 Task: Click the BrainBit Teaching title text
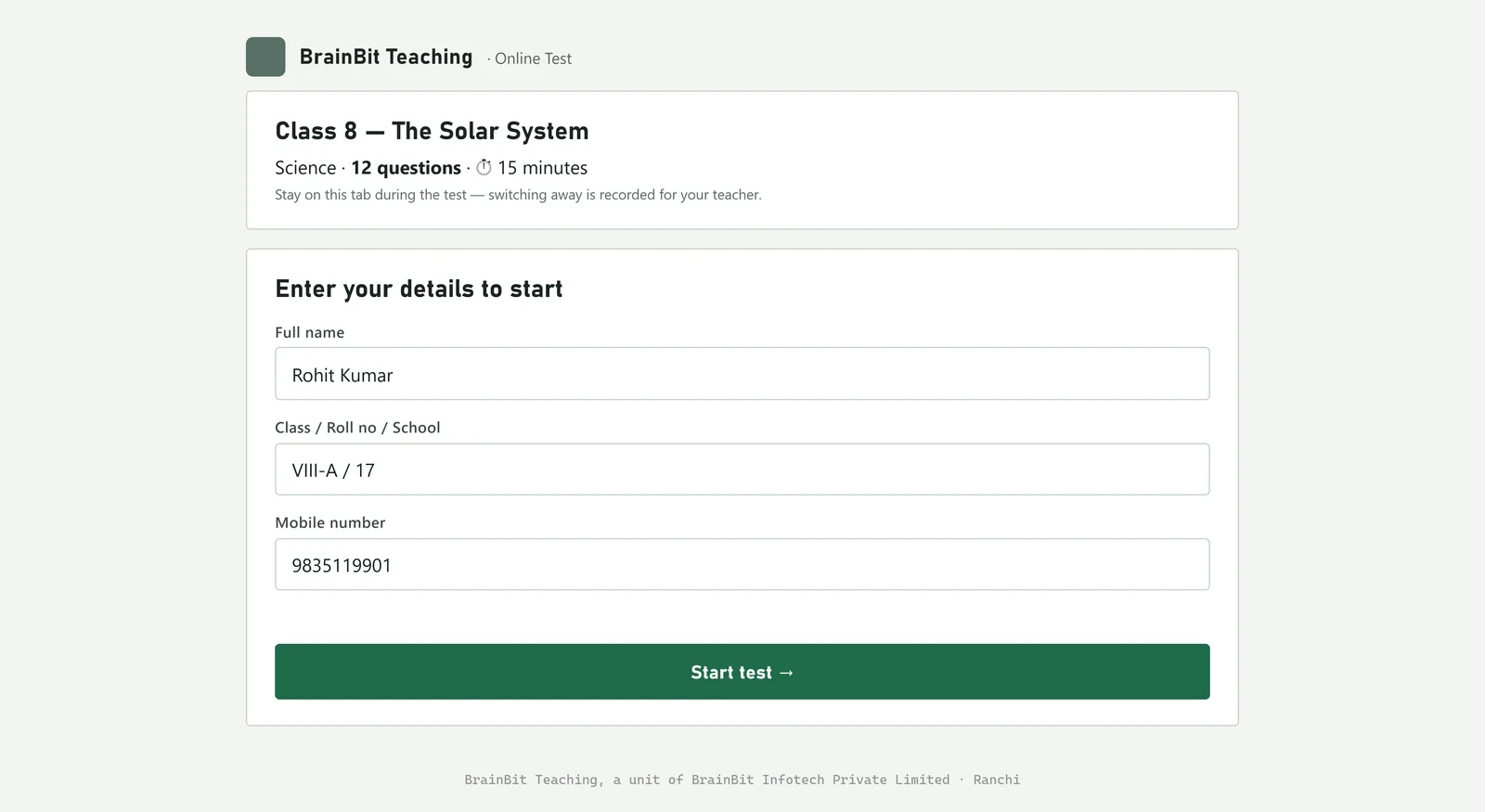click(386, 57)
